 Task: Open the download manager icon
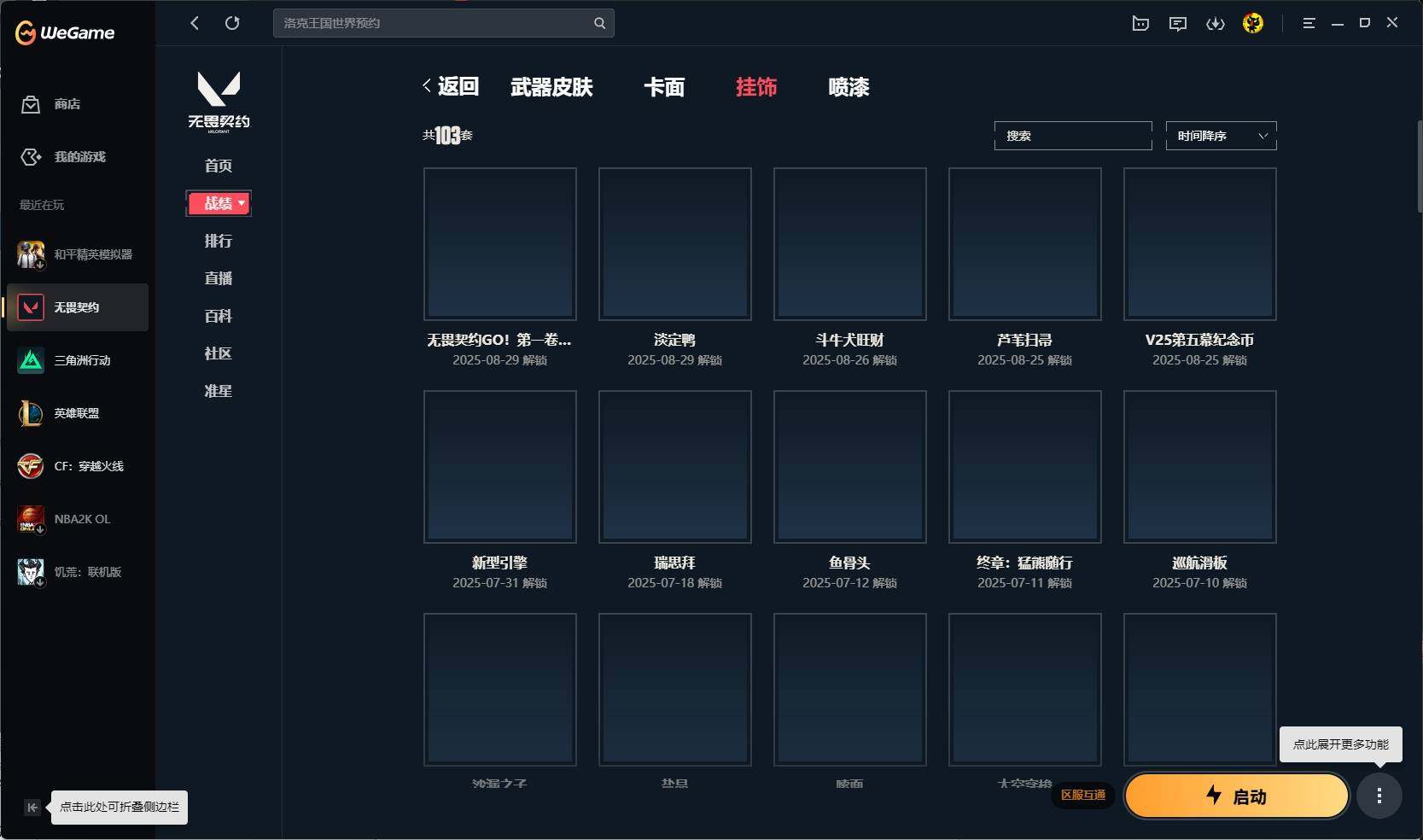point(1216,23)
